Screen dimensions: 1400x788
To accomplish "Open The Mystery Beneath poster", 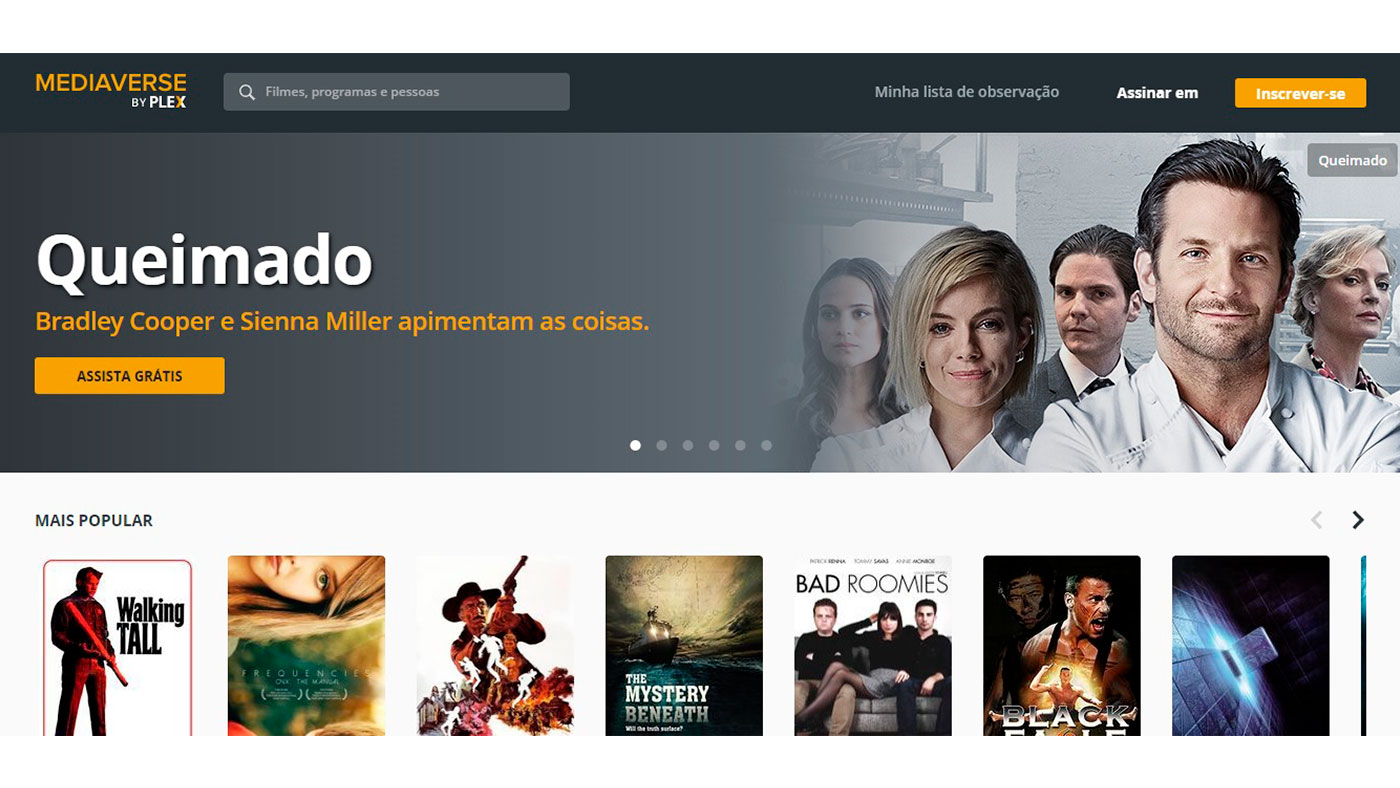I will click(684, 646).
